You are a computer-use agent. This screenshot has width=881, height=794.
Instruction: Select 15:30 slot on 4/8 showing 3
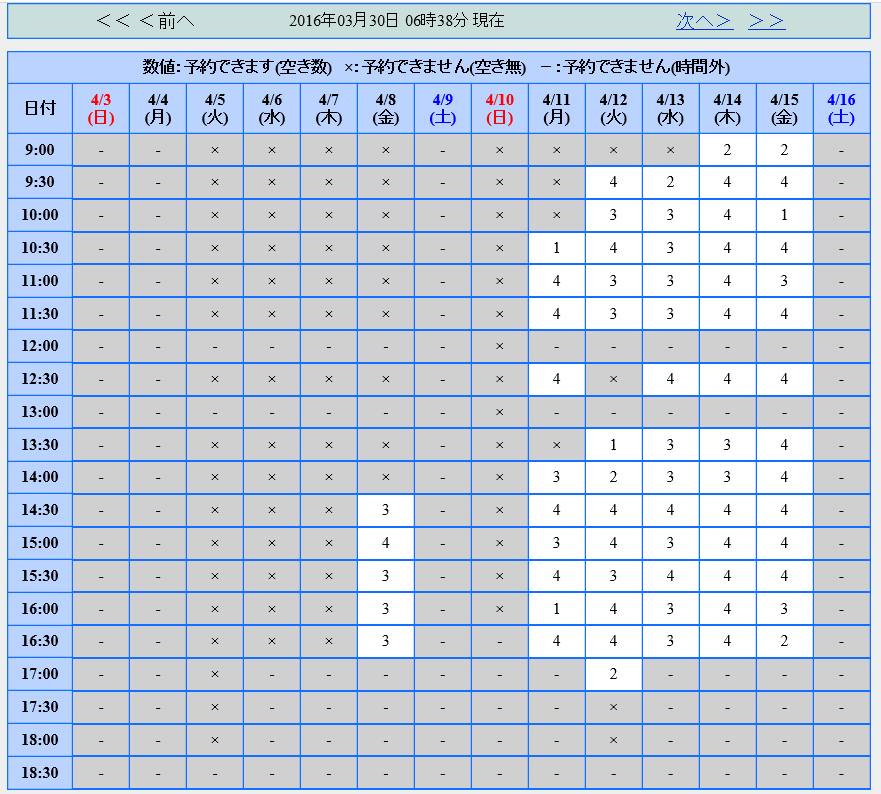pyautogui.click(x=385, y=576)
